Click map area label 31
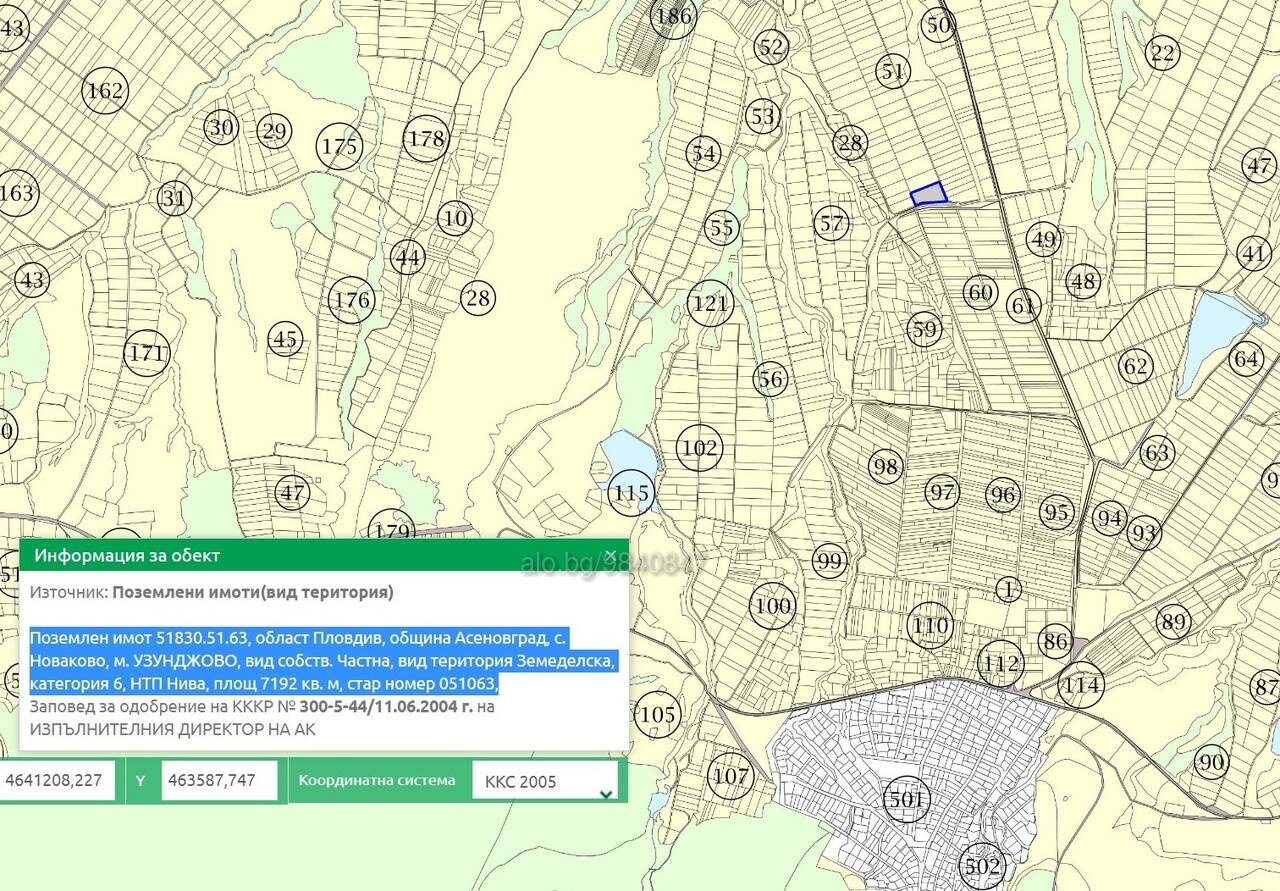 (174, 198)
